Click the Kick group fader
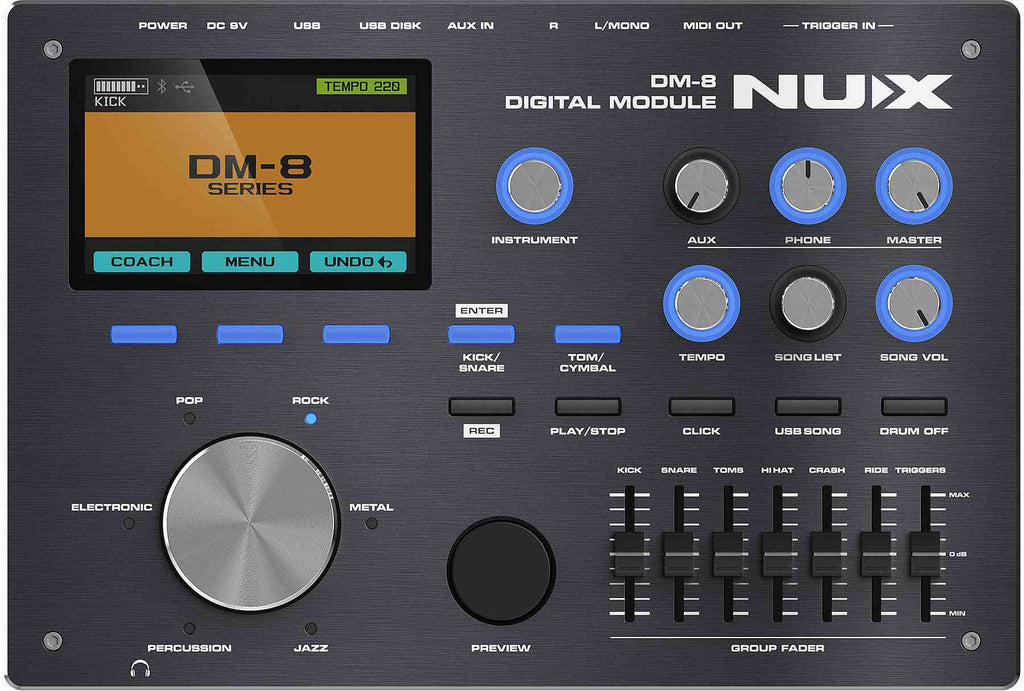 point(629,551)
